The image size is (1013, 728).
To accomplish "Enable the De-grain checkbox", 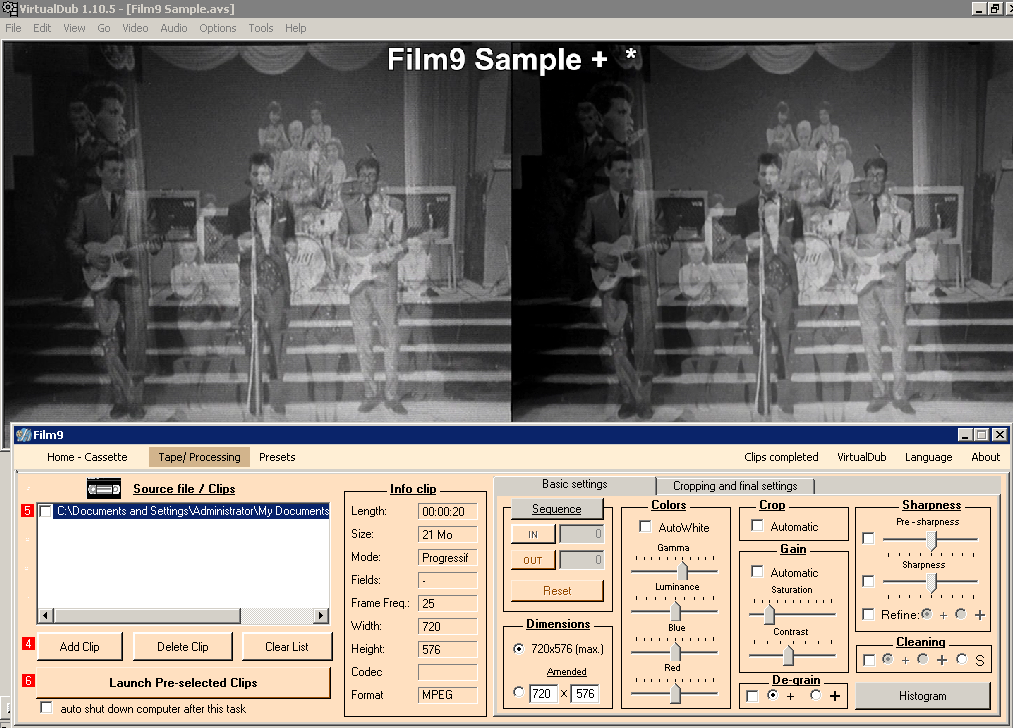I will click(752, 696).
